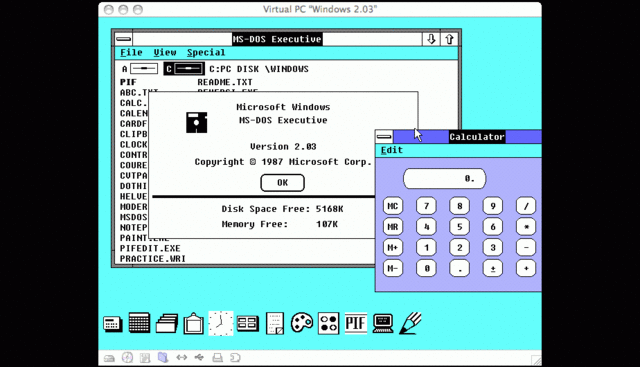The image size is (640, 367).
Task: Click the Virtual PC floppy disk status icon
Action: (145, 358)
